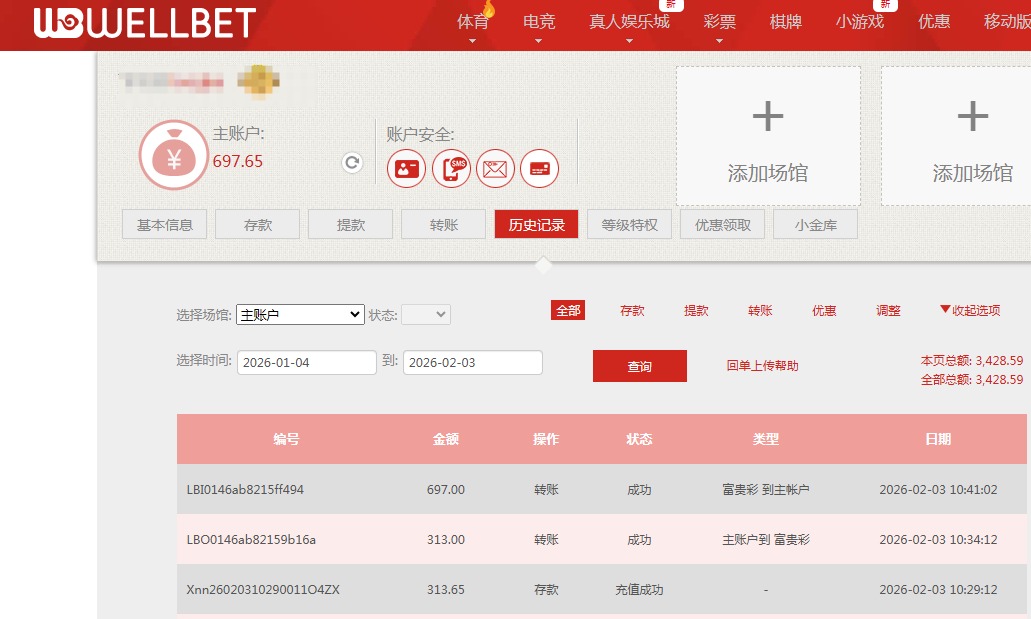
Task: Click the left 添加场馆 plus icon
Action: pos(767,116)
